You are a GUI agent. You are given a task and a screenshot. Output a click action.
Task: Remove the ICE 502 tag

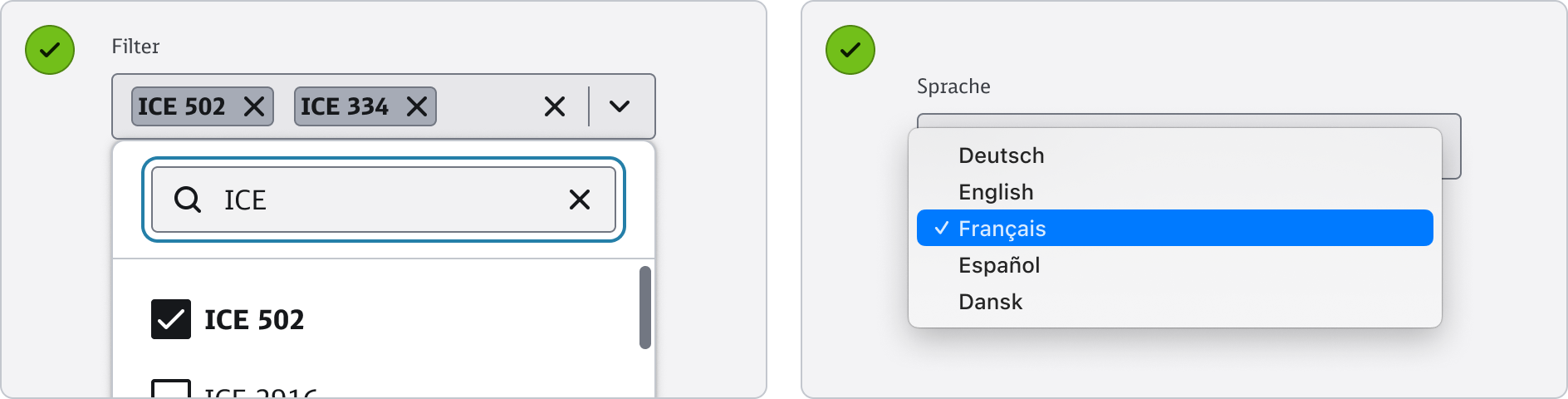pyautogui.click(x=254, y=106)
